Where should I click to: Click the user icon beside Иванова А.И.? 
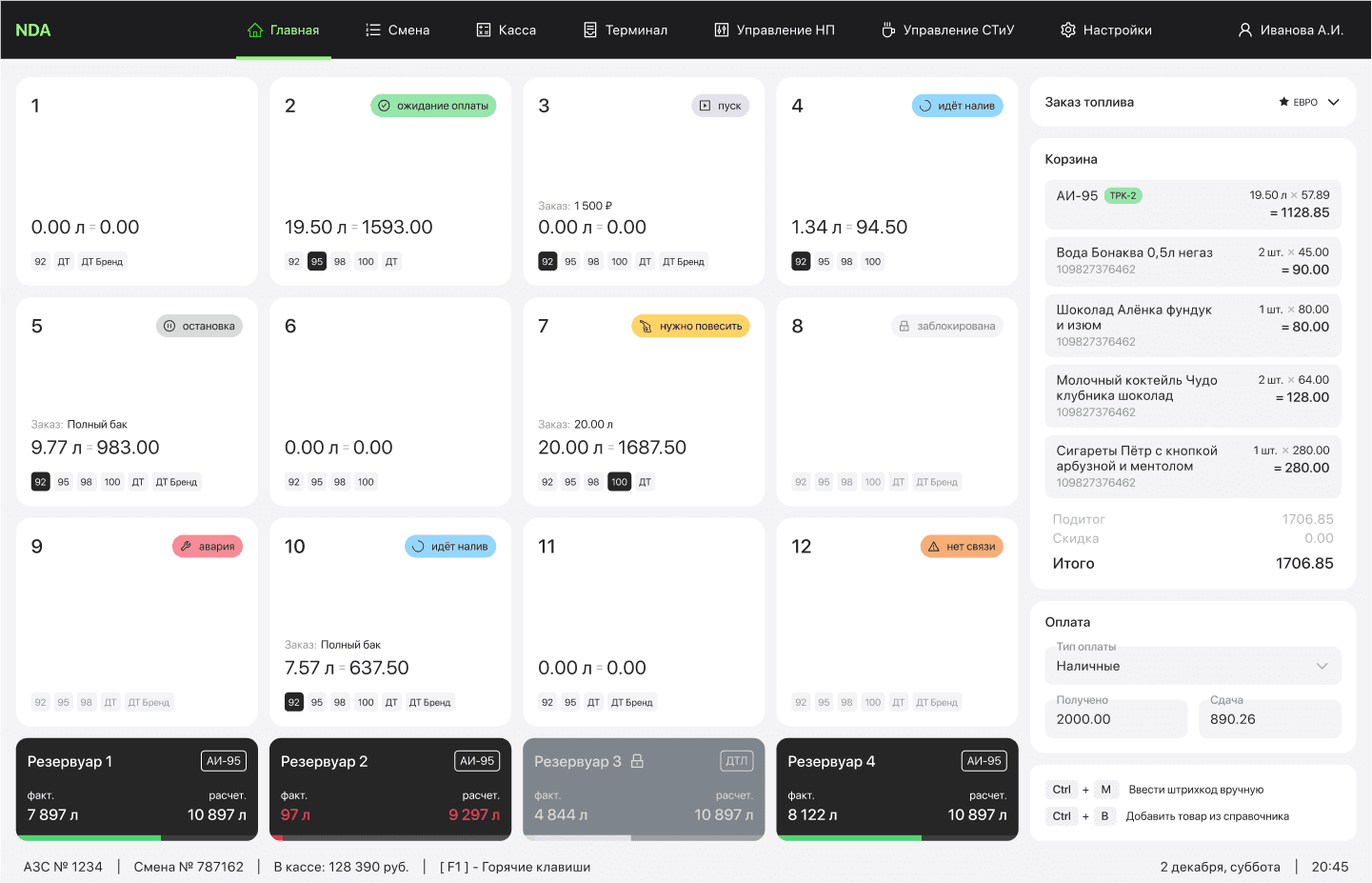coord(1245,30)
